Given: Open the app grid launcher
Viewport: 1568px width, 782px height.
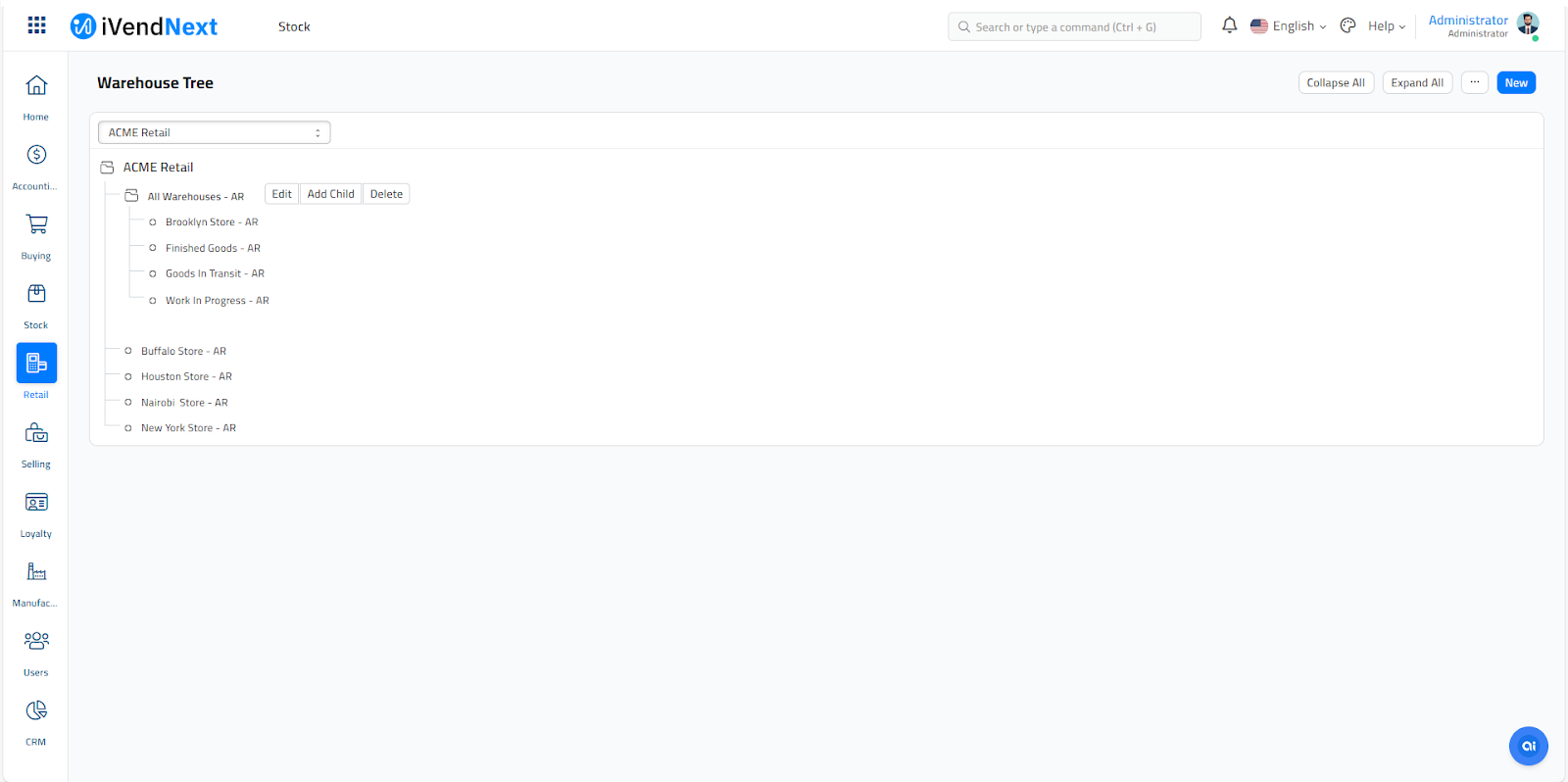Looking at the screenshot, I should pyautogui.click(x=36, y=25).
